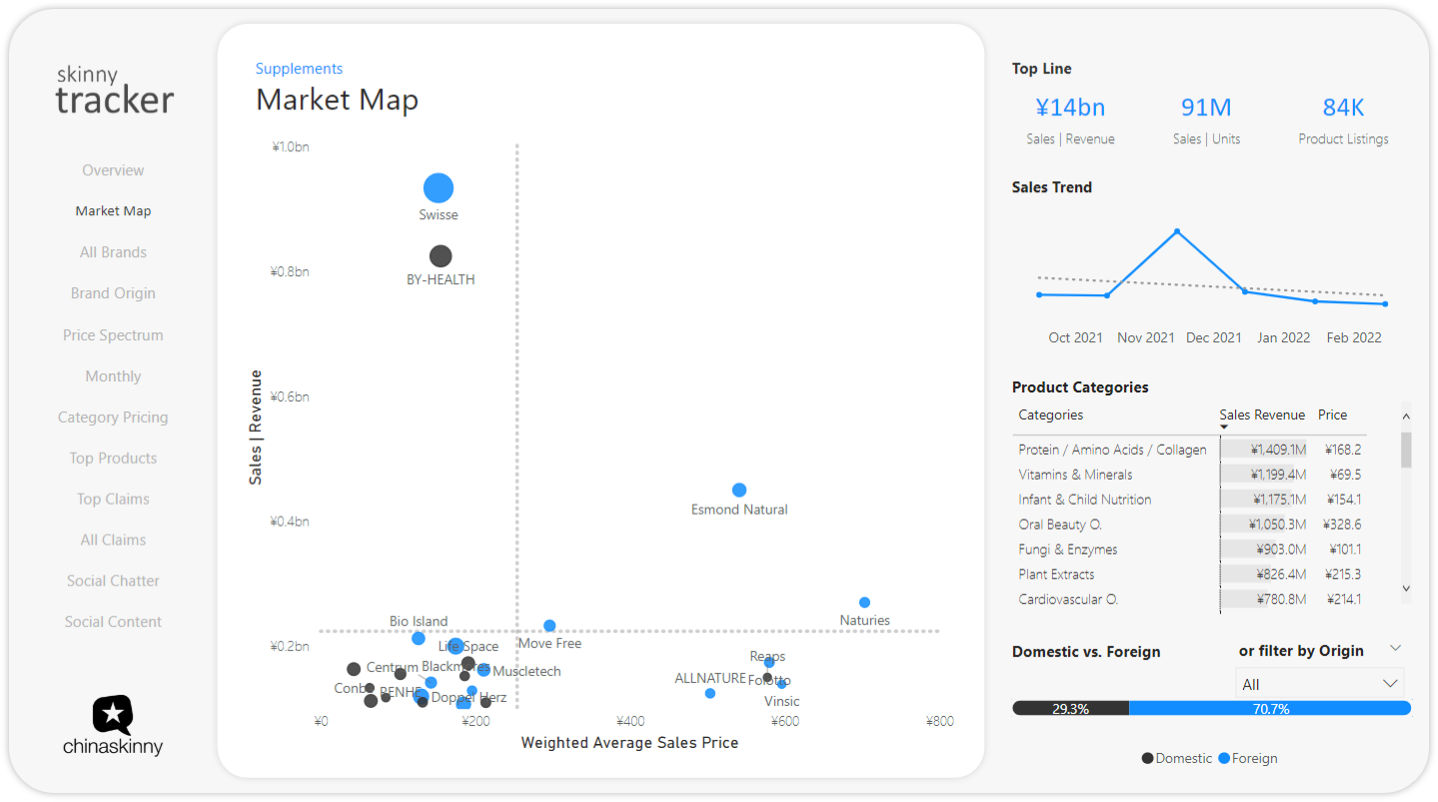
Task: Select the Esmond Natural bubble
Action: tap(739, 490)
